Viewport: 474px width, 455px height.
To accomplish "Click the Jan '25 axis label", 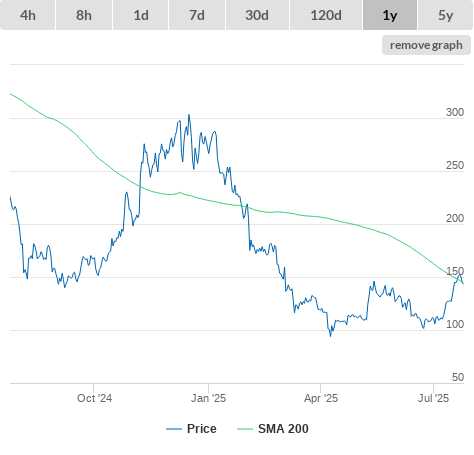I will point(208,398).
